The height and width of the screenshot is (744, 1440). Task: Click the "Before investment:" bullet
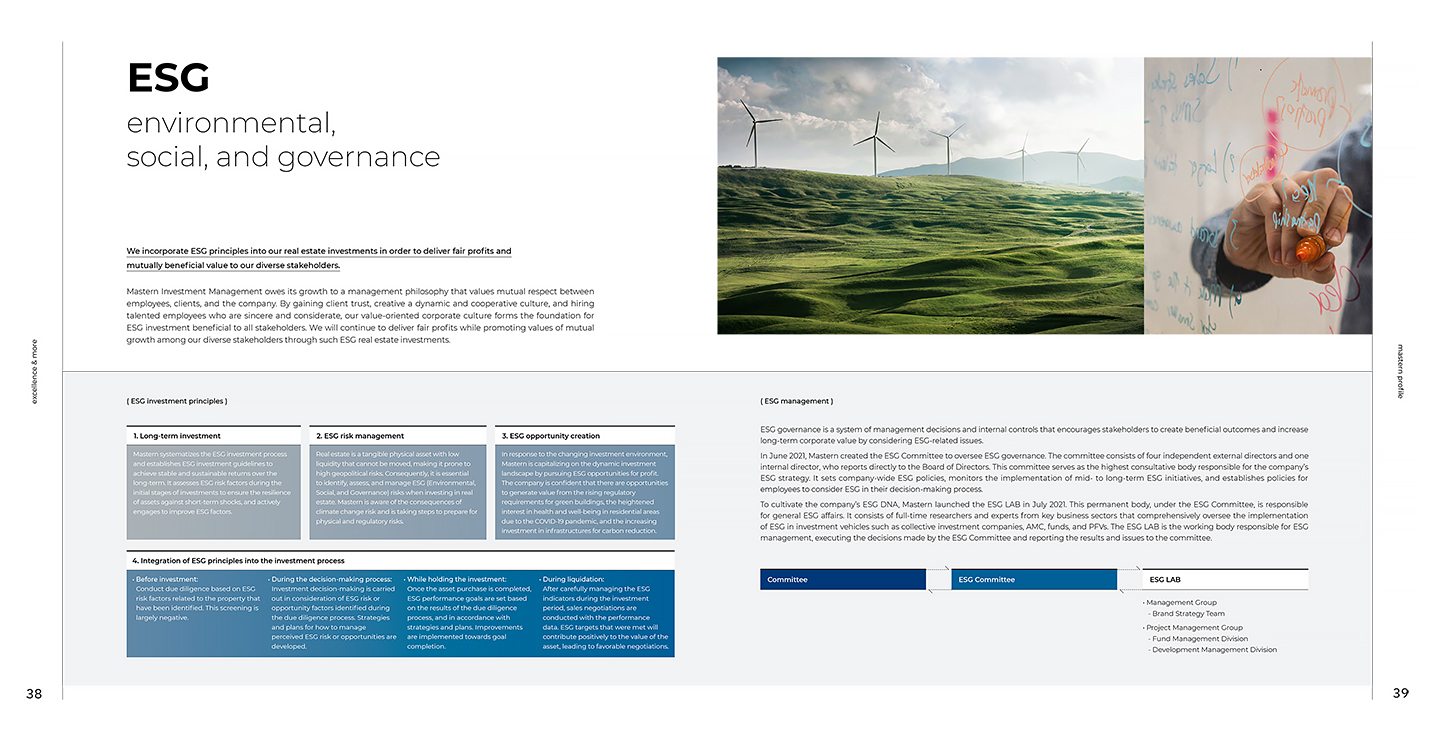coord(166,579)
